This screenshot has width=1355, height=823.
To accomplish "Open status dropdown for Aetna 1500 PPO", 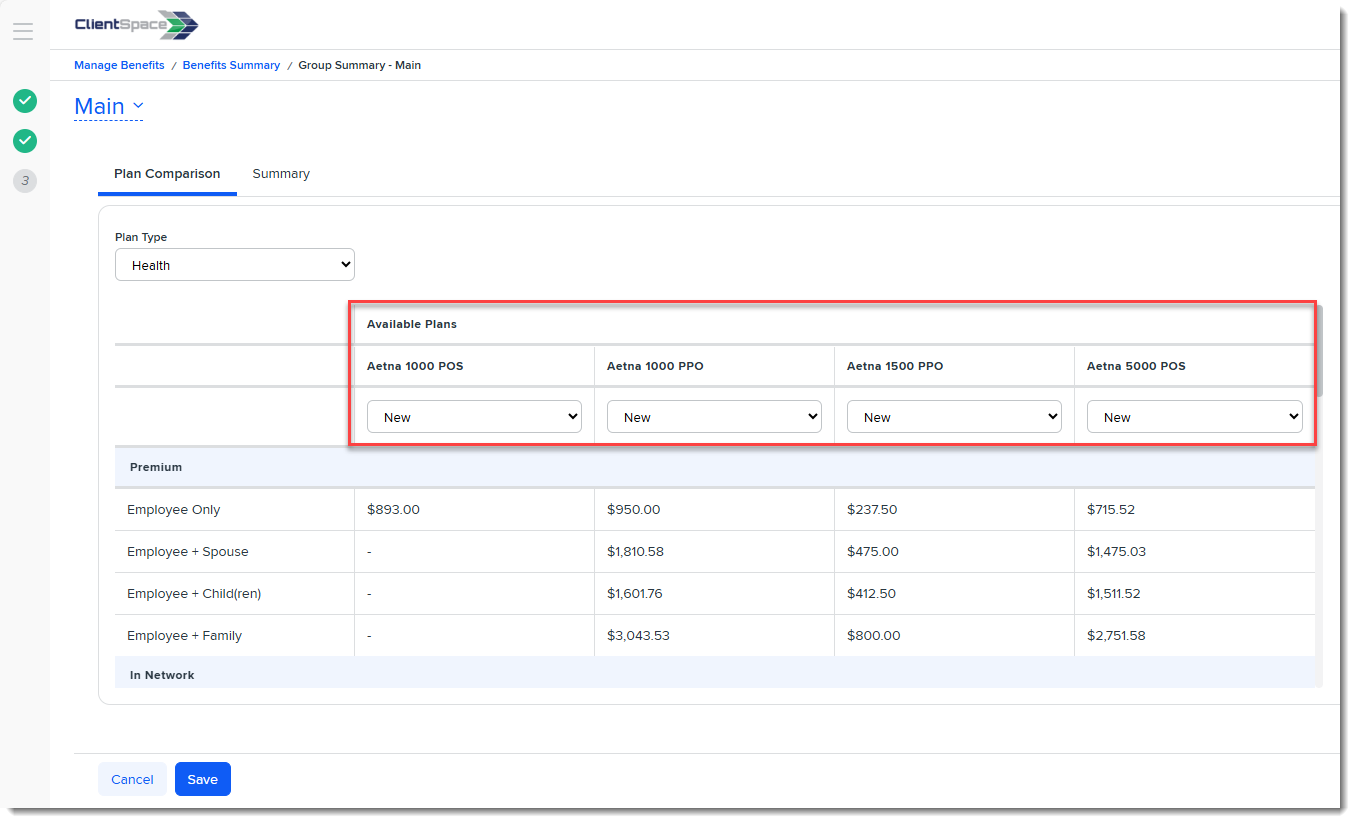I will point(954,417).
